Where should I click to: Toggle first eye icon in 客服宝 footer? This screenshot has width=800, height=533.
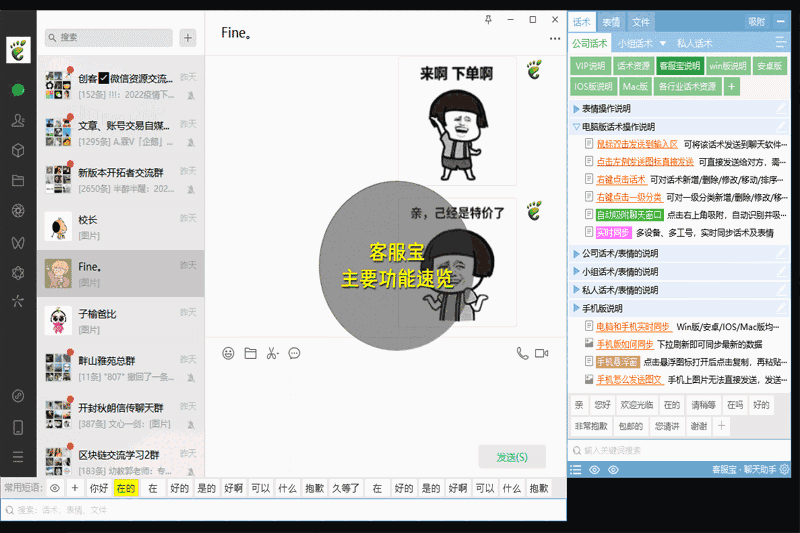click(x=594, y=469)
